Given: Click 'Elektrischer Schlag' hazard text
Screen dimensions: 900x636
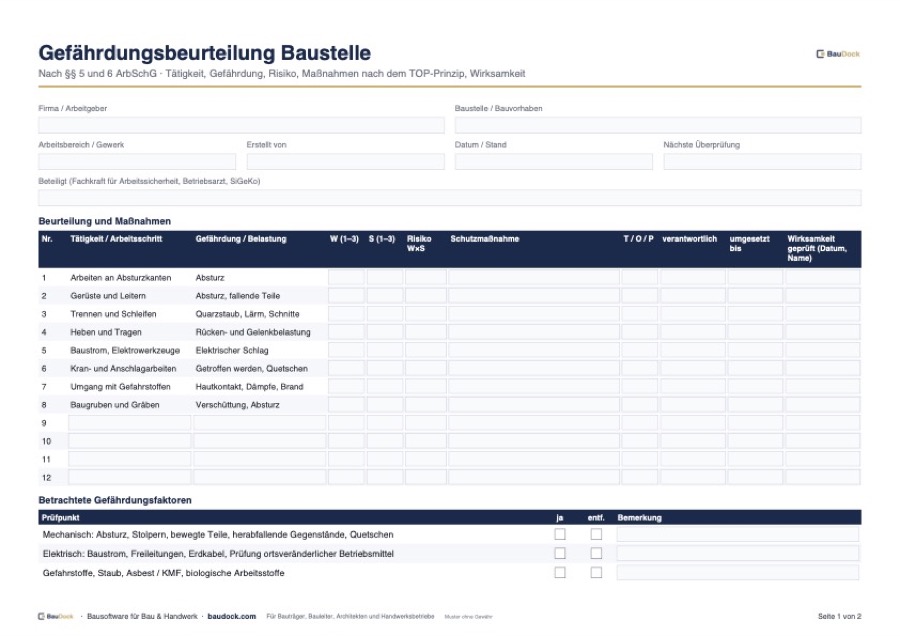Looking at the screenshot, I should (232, 350).
